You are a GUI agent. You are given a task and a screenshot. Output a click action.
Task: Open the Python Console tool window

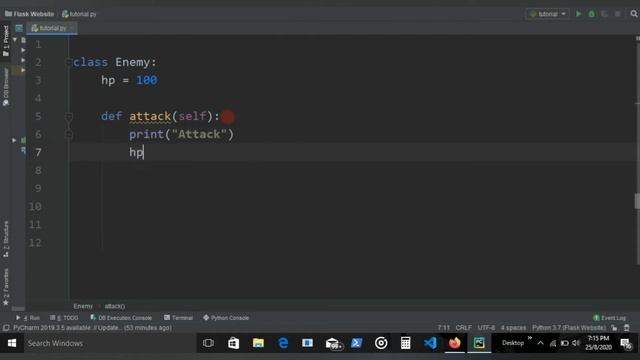point(226,318)
